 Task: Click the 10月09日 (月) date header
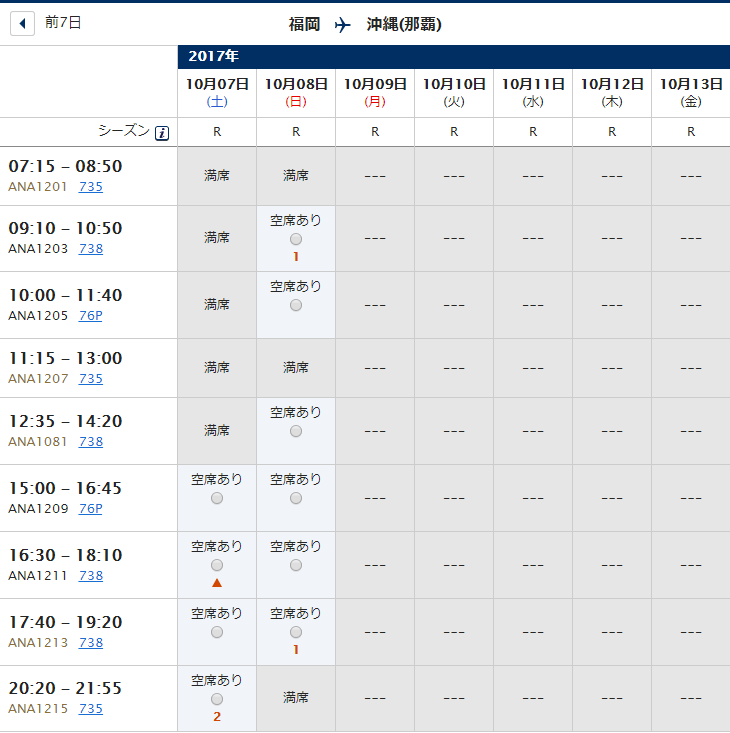click(375, 93)
